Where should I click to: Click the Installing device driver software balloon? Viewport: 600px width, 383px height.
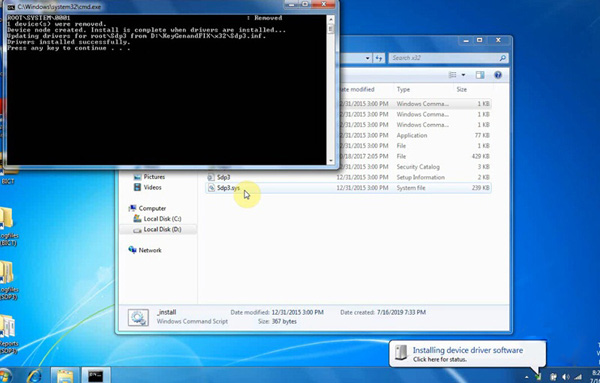468,354
